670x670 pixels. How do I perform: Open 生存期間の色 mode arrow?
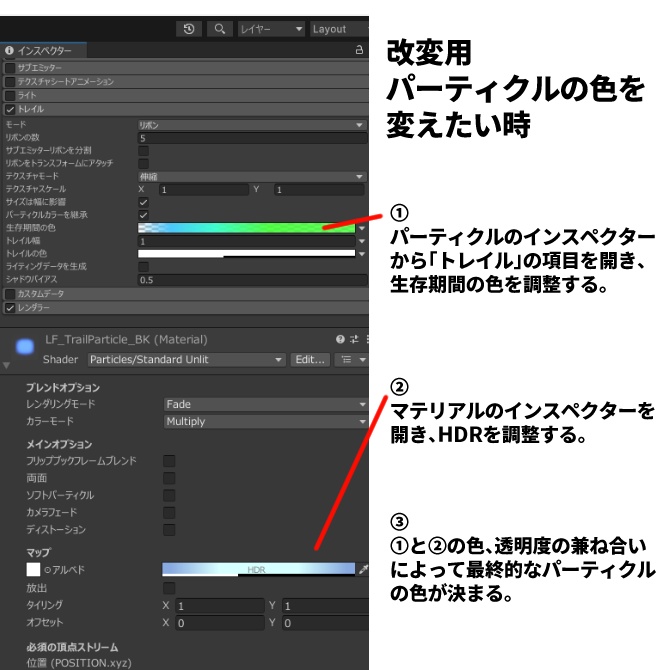362,229
